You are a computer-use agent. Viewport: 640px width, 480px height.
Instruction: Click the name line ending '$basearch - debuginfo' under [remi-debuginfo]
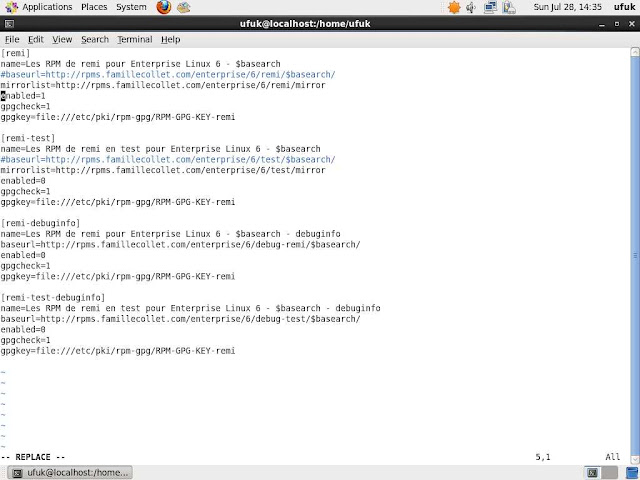[x=171, y=233]
